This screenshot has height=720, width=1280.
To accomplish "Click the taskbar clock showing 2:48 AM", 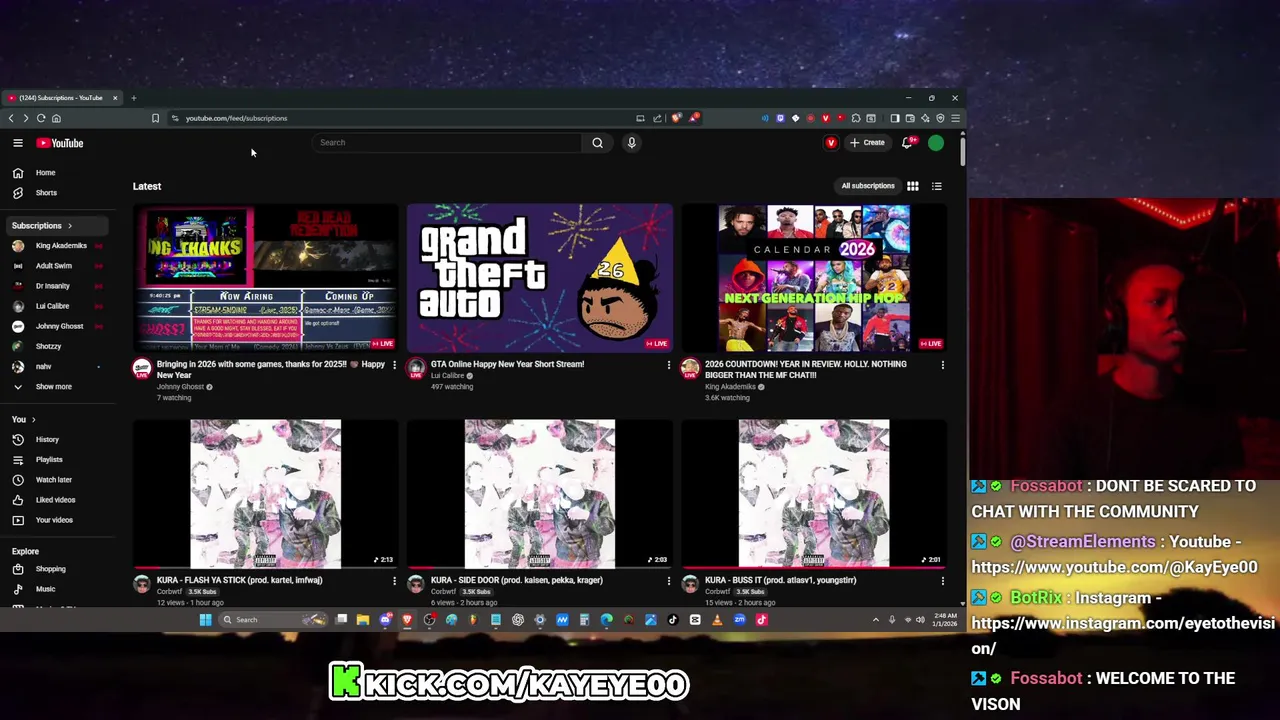I will tap(945, 620).
